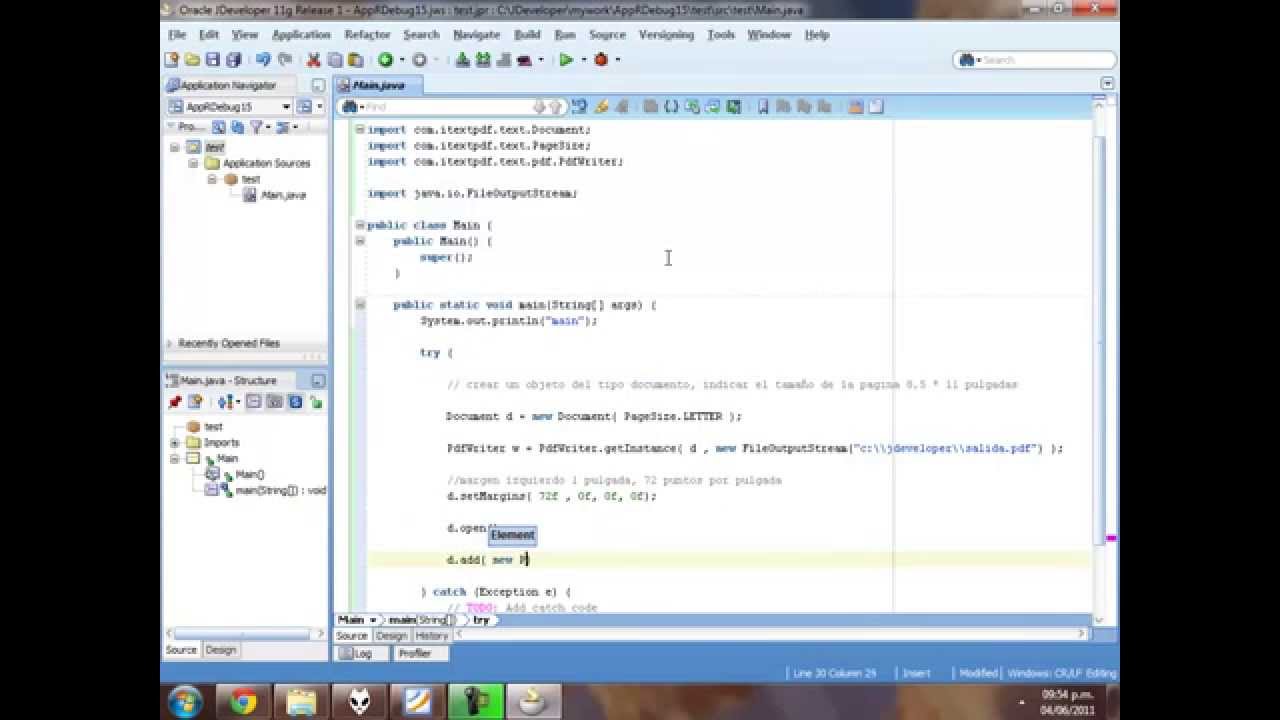The height and width of the screenshot is (720, 1280).
Task: Click the red Debug bug icon
Action: (x=601, y=60)
